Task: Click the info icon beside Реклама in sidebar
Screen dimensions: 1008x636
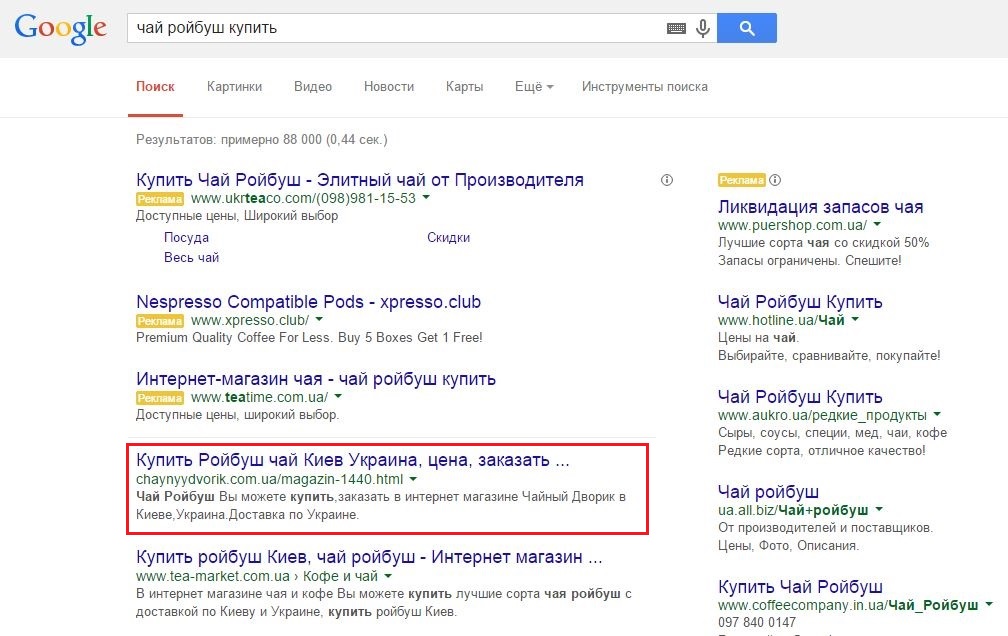Action: [x=775, y=180]
